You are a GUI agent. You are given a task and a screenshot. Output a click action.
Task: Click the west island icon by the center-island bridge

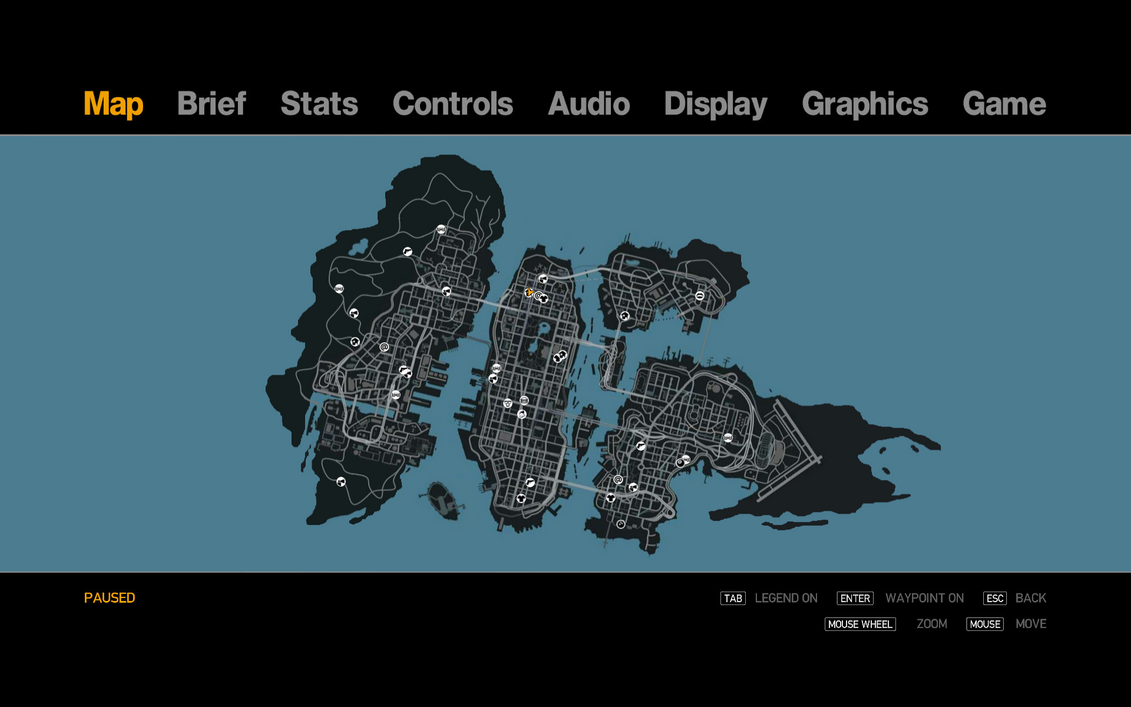click(x=446, y=291)
